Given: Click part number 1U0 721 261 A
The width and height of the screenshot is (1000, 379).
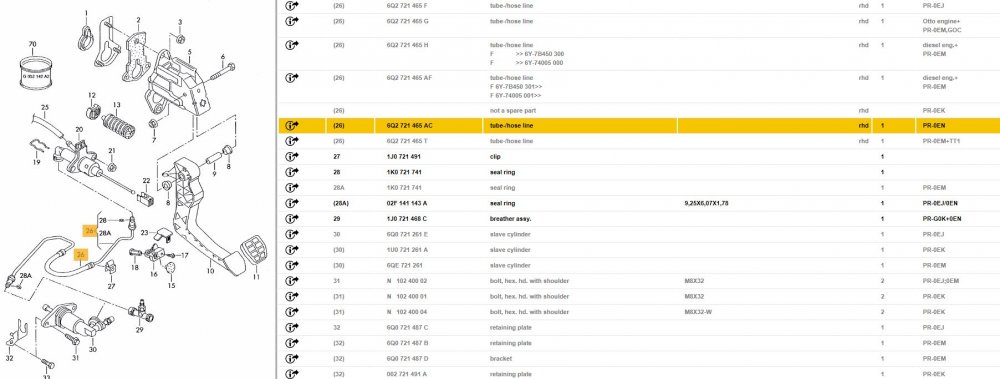Looking at the screenshot, I should pos(408,250).
